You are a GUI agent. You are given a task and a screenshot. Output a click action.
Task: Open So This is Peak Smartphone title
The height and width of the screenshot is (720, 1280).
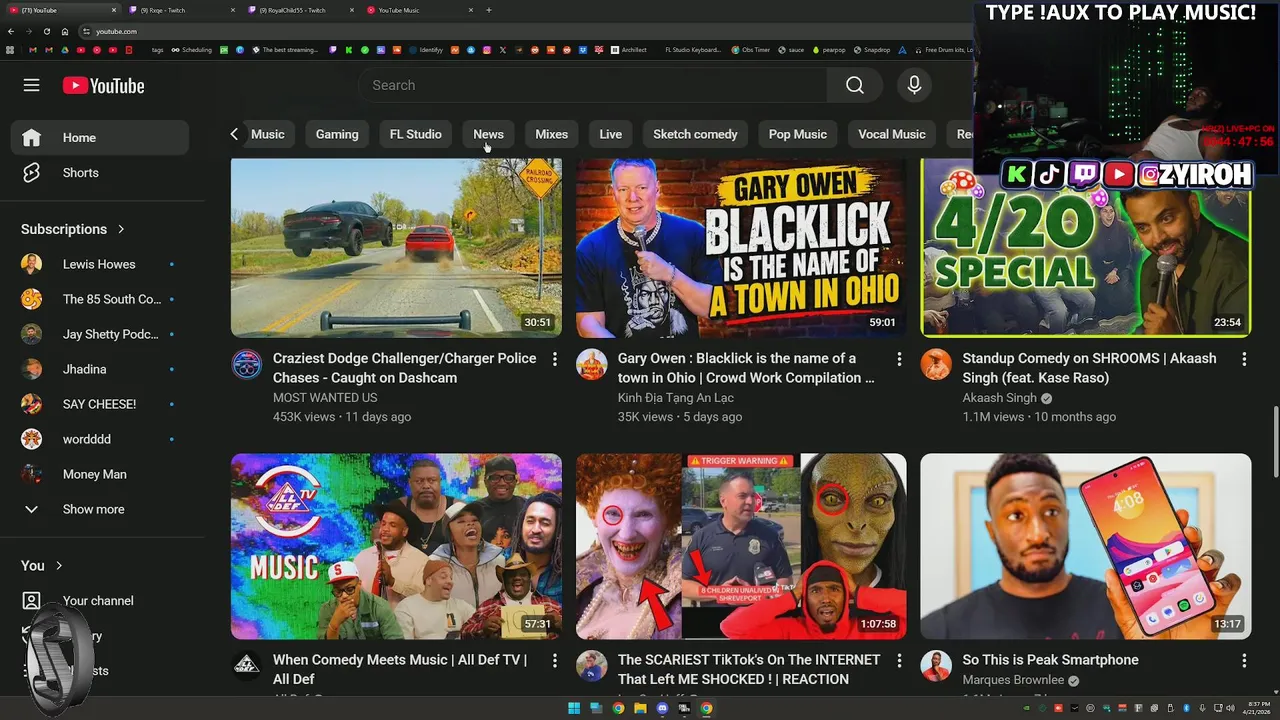coord(1050,660)
